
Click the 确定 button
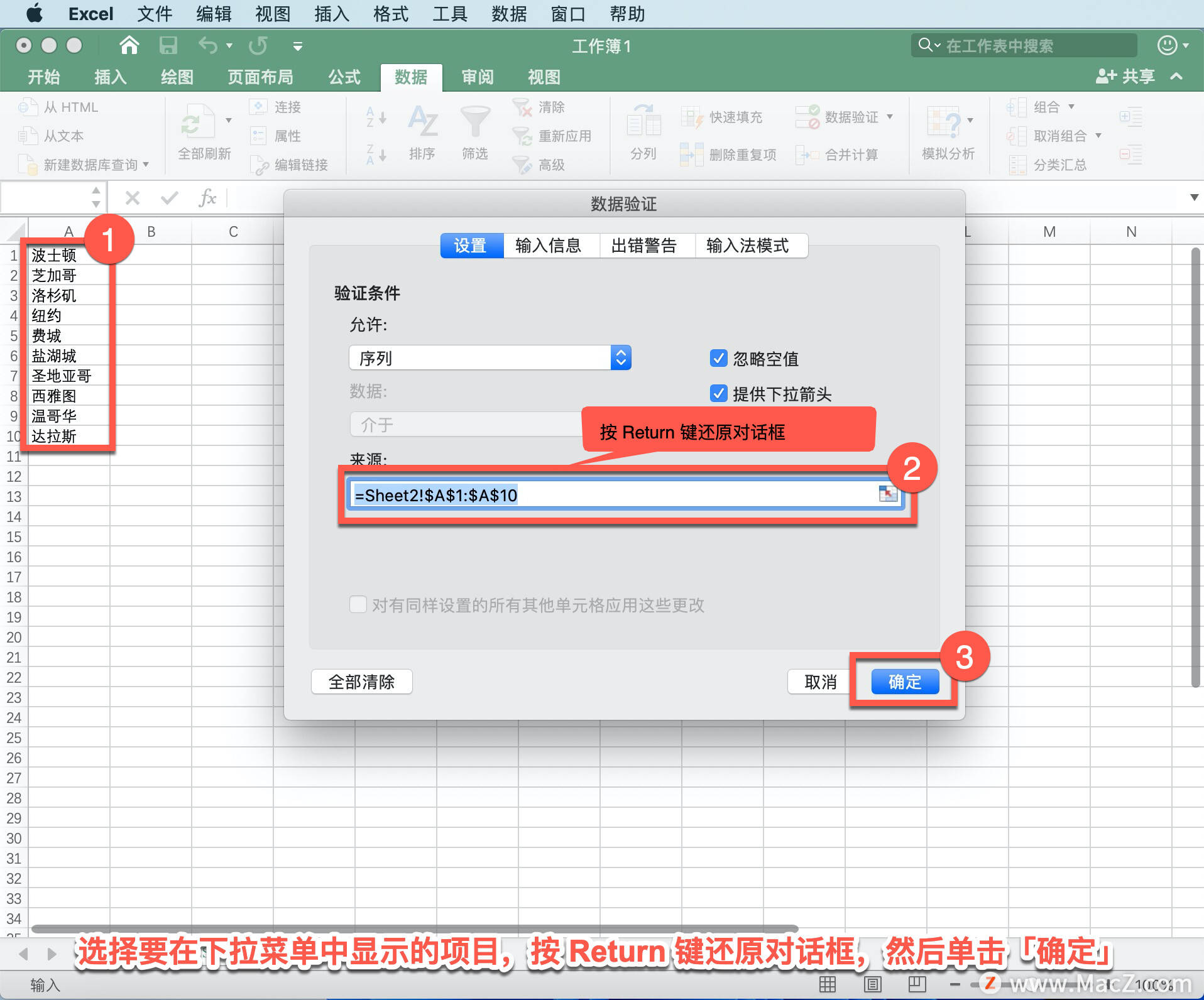pos(904,682)
